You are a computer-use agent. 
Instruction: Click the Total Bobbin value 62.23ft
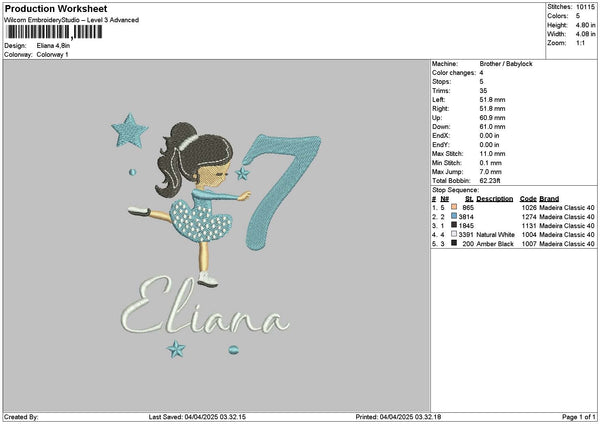490,181
